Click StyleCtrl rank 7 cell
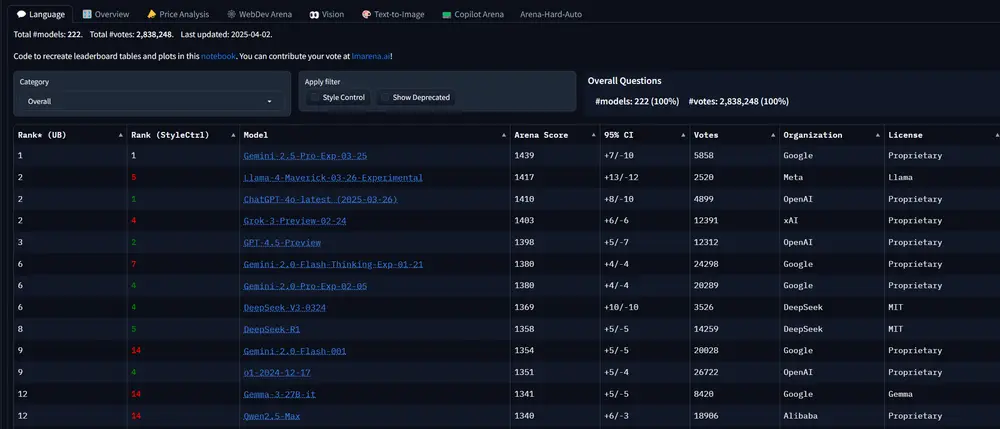Viewport: 1000px width, 429px height. point(183,265)
